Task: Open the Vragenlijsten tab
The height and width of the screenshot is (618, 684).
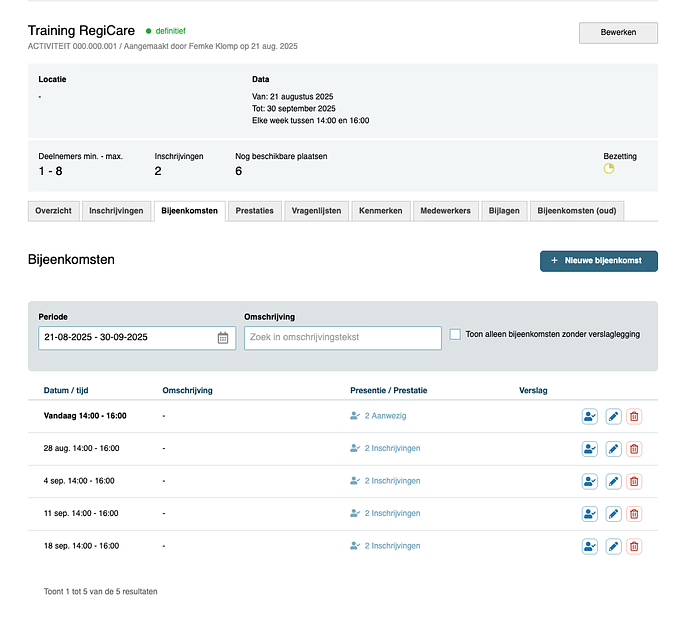Action: tap(316, 211)
